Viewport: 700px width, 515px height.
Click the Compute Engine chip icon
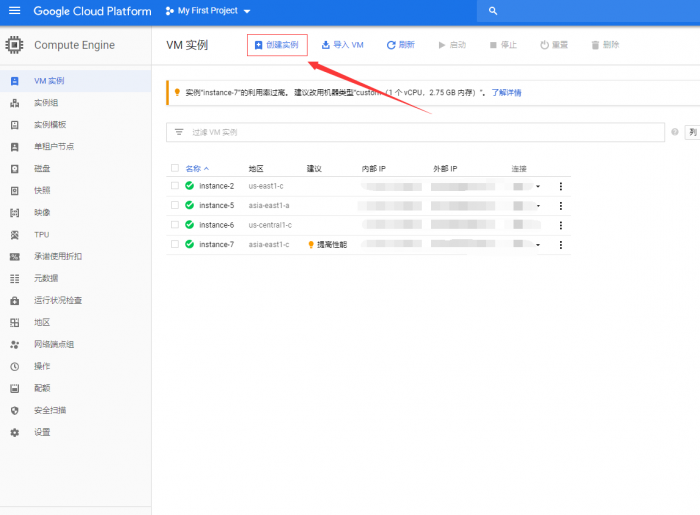[14, 45]
